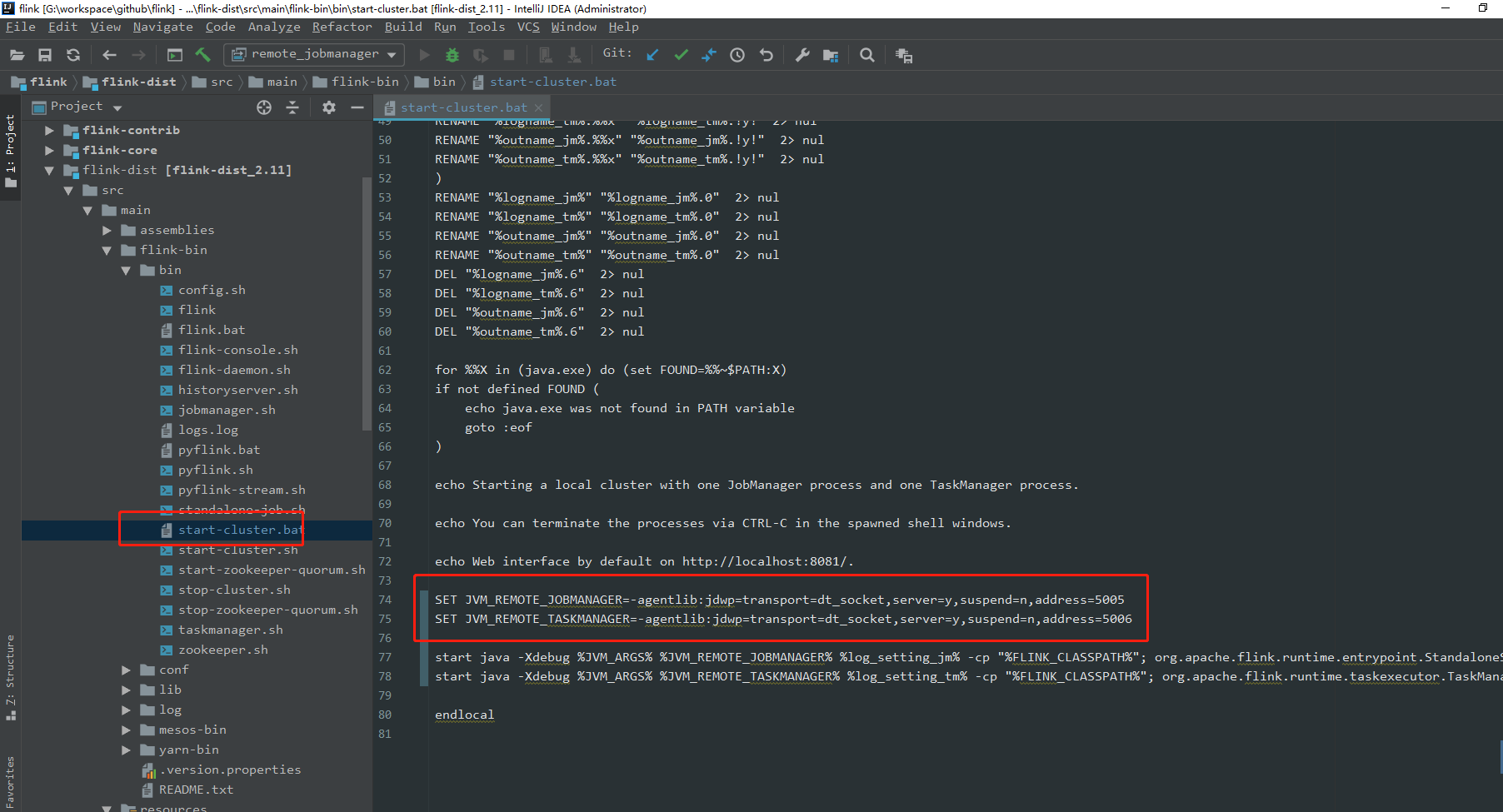Open Project Structure settings with the wrench icon
Viewport: 1503px width, 812px height.
pyautogui.click(x=801, y=54)
